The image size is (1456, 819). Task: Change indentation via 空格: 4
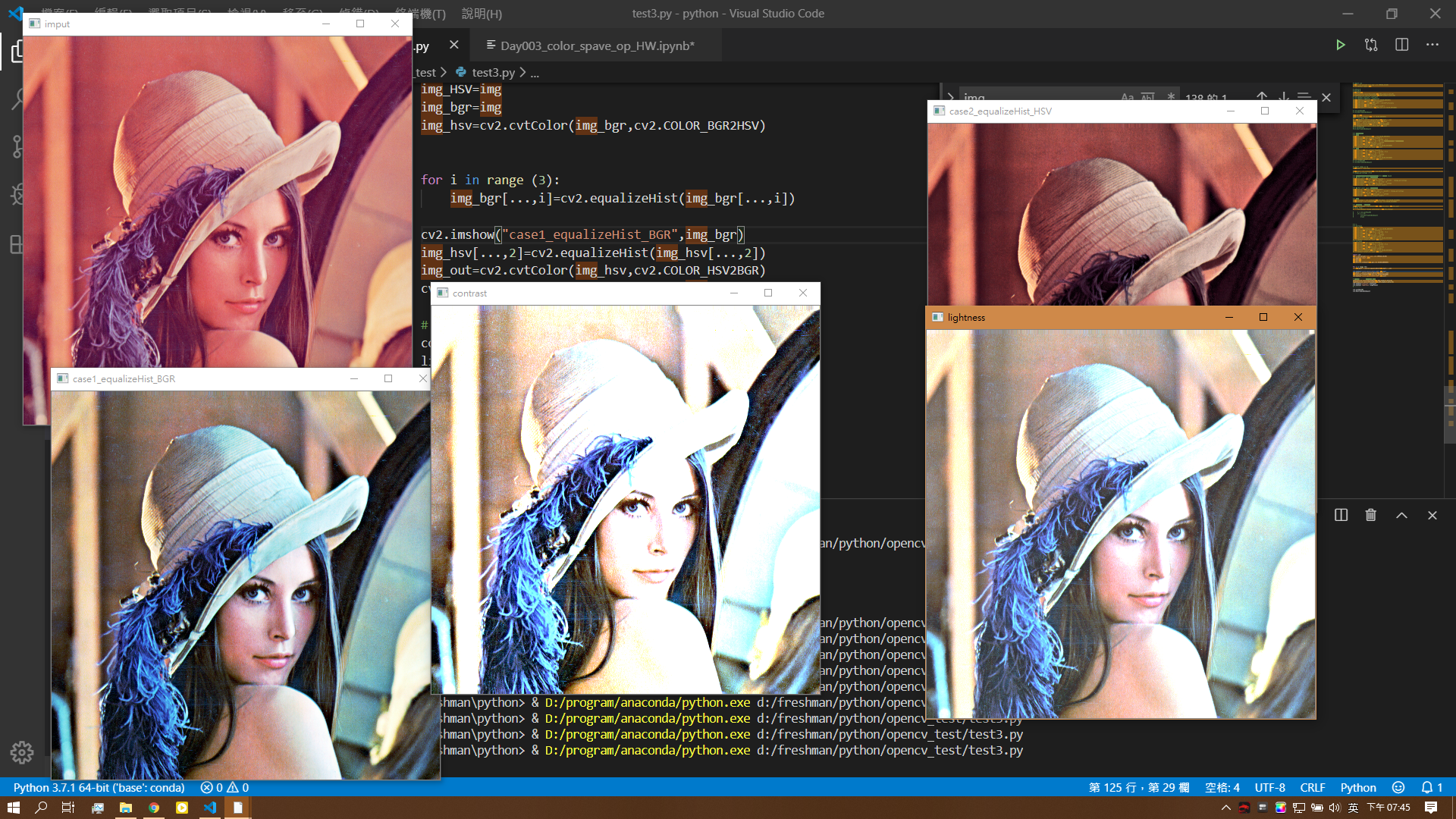tap(1222, 787)
